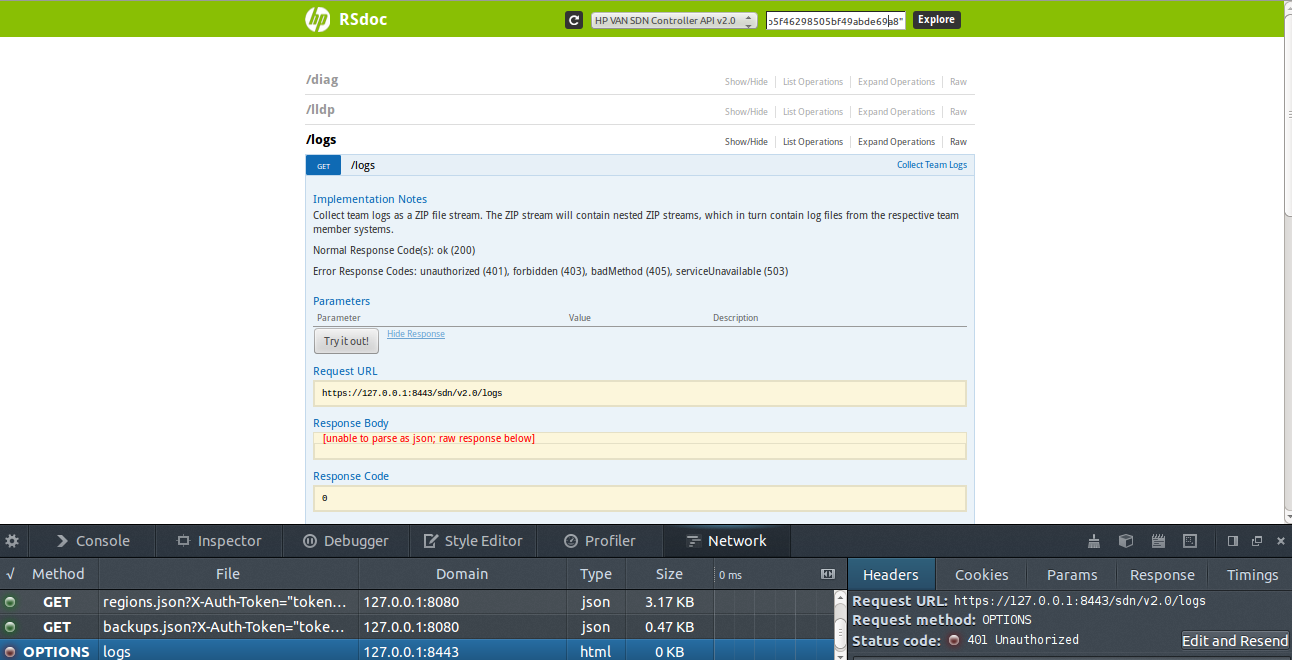Open Raw link for /logs

click(958, 142)
